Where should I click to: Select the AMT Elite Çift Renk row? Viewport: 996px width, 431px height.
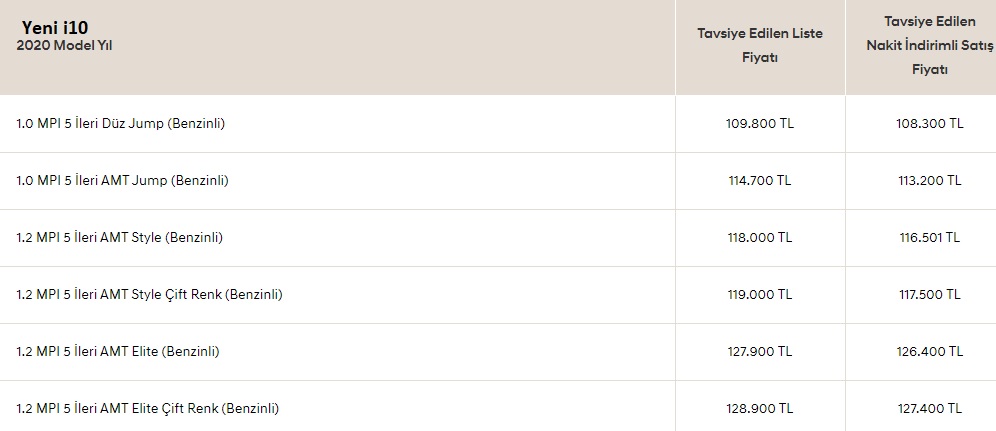[x=498, y=406]
